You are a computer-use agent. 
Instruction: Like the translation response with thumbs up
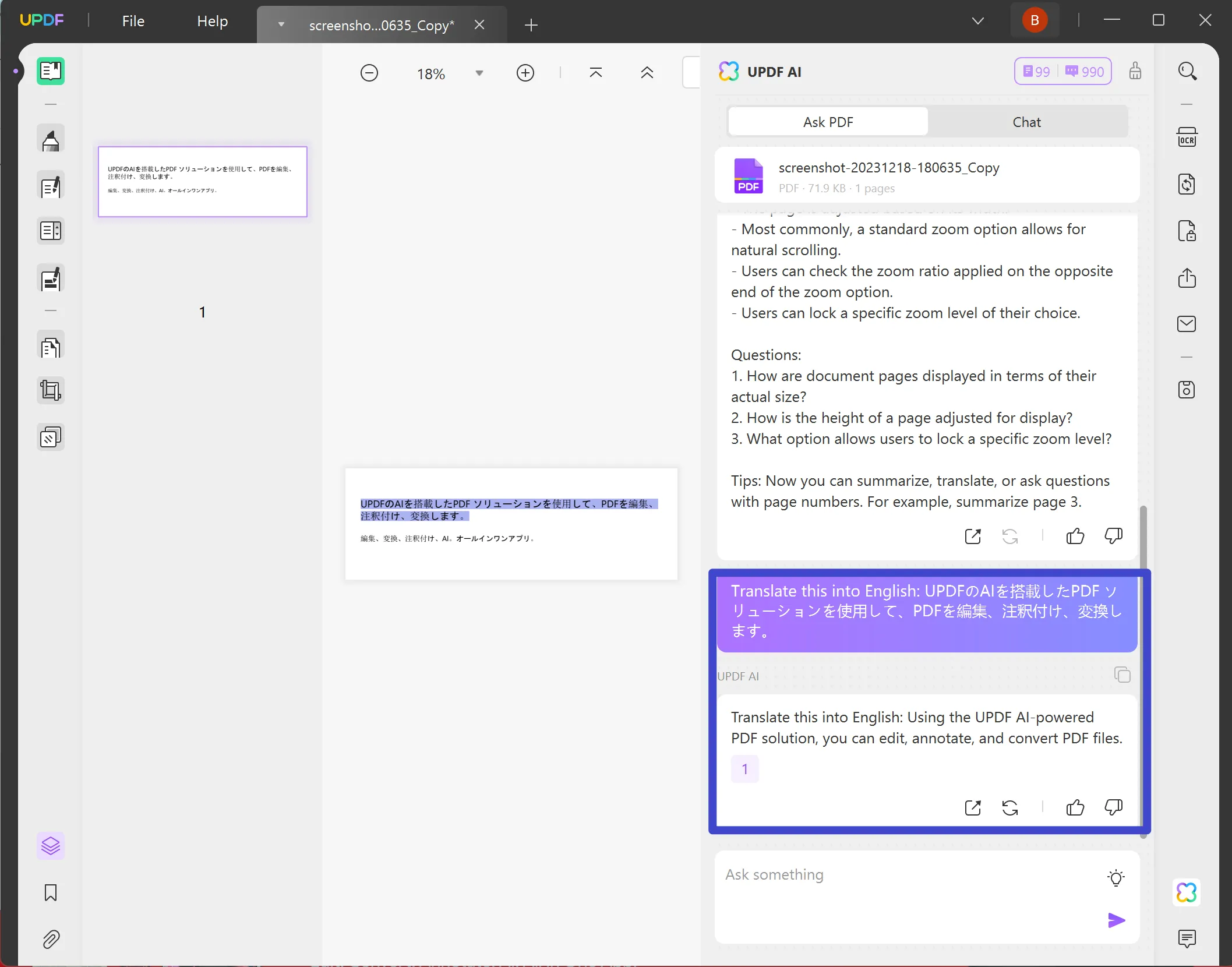[1075, 807]
